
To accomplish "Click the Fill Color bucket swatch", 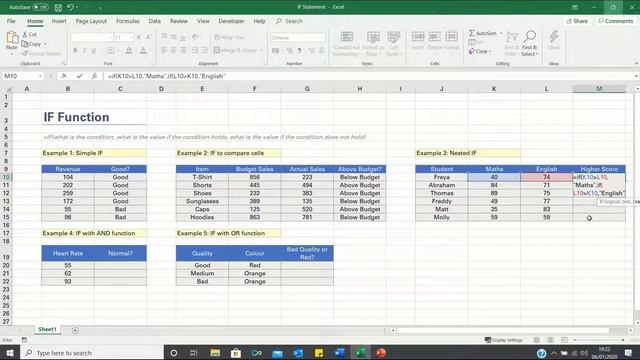I will [x=129, y=51].
